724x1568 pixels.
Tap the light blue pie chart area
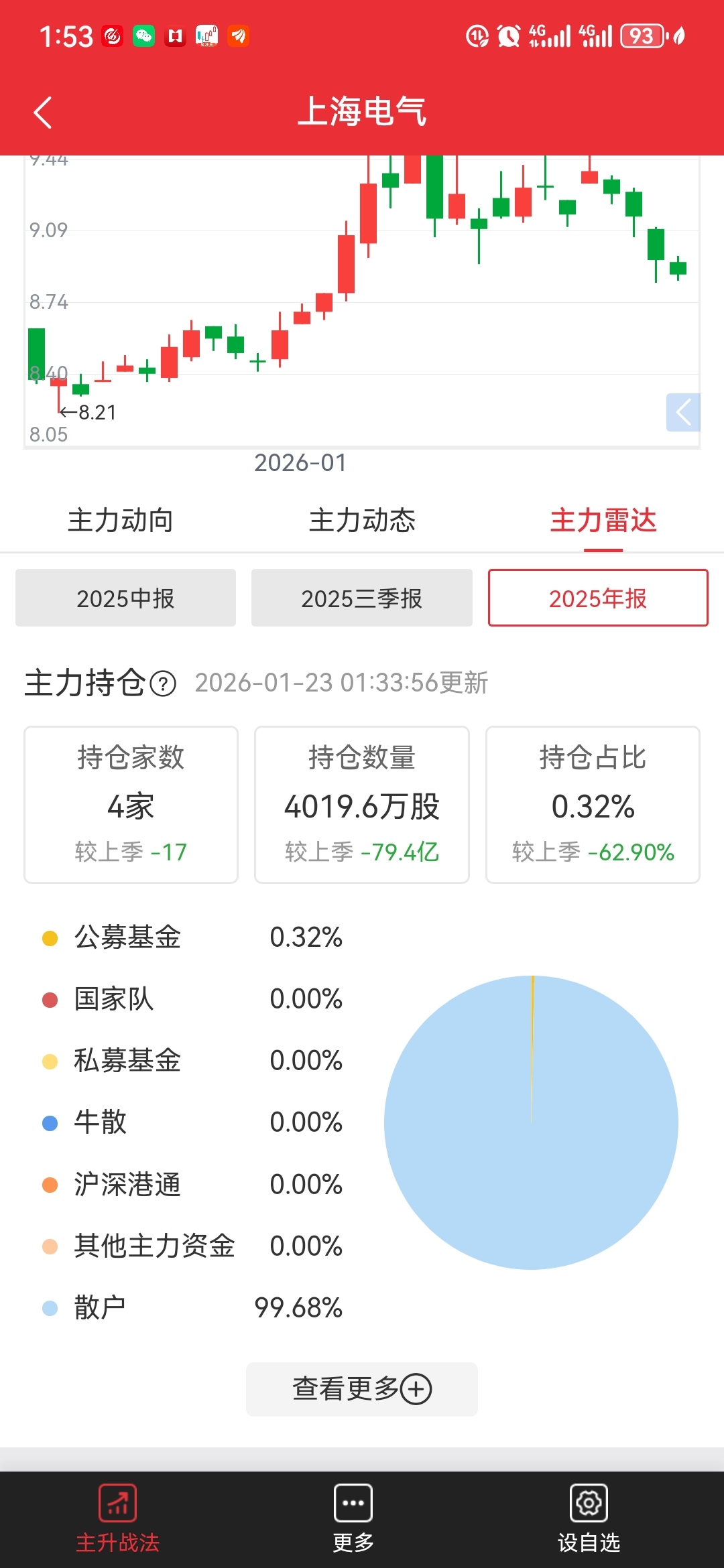tap(531, 1122)
